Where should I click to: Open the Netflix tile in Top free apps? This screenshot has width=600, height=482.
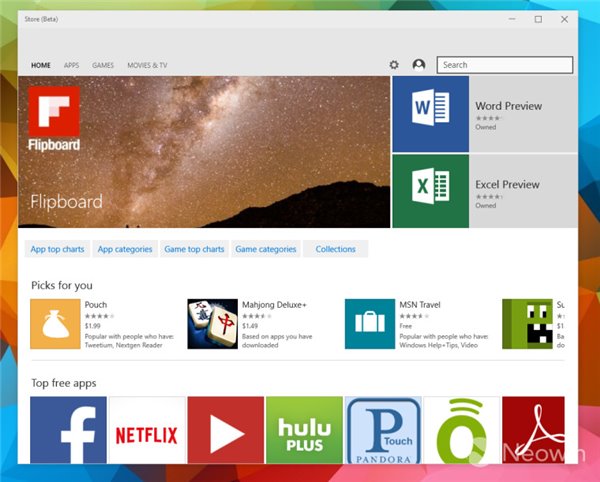pyautogui.click(x=147, y=430)
